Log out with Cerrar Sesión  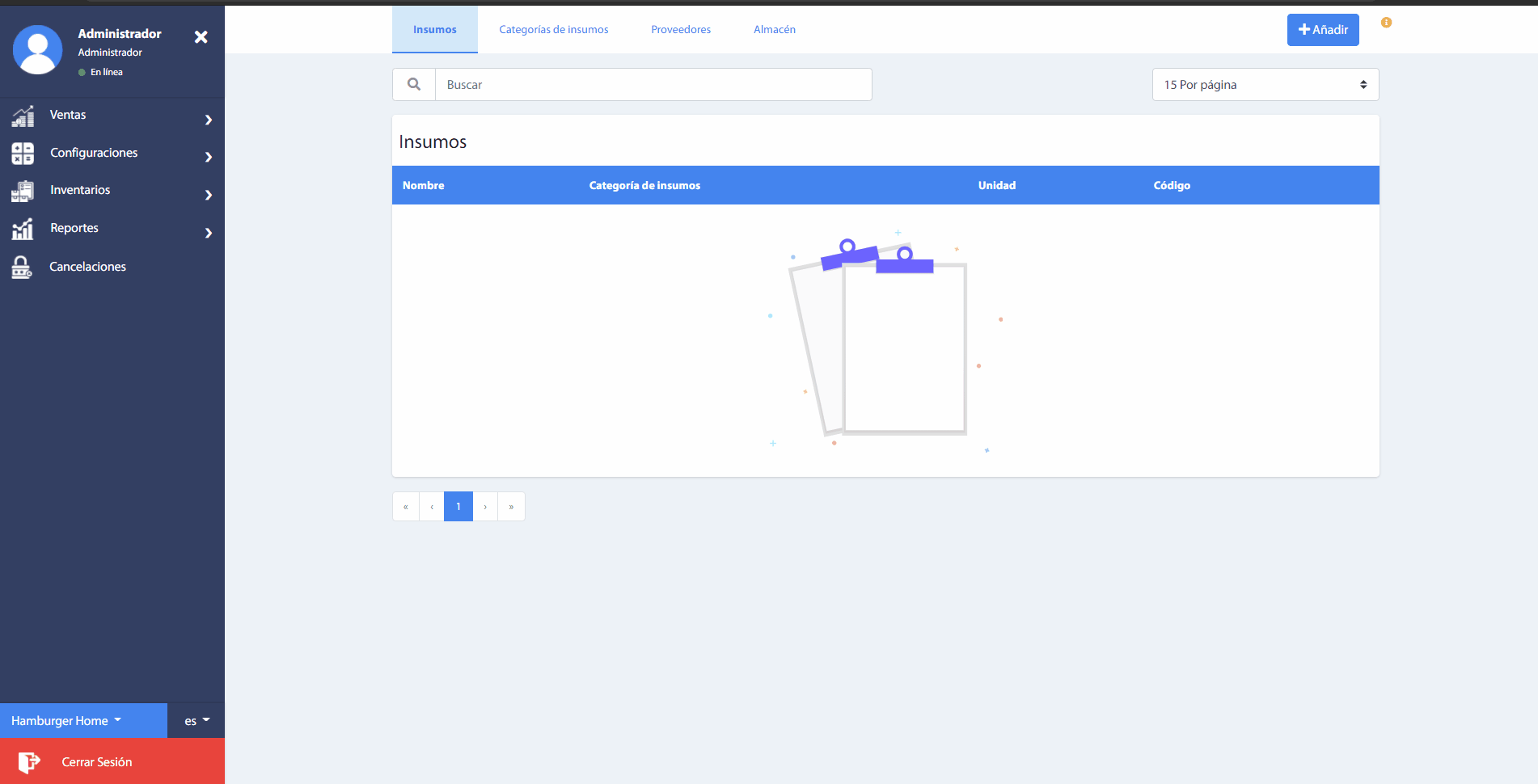coord(96,762)
